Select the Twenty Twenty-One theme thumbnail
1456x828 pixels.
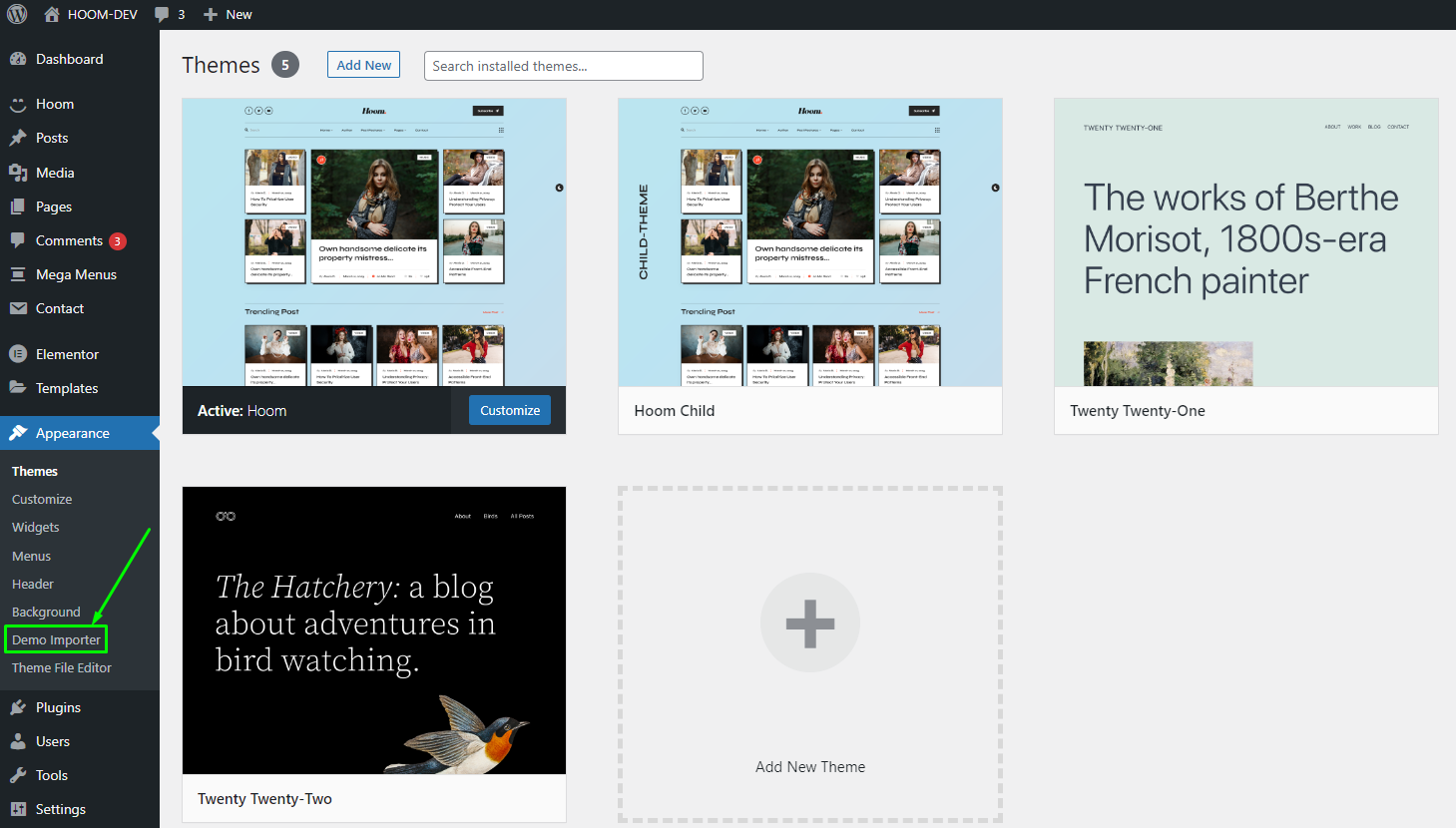click(x=1246, y=242)
